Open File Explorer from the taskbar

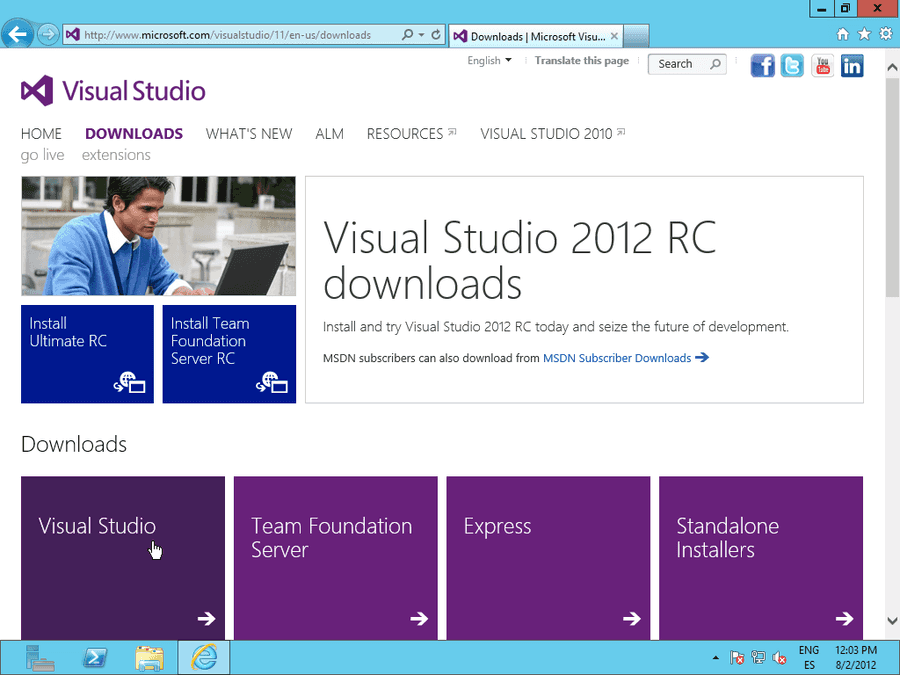click(149, 658)
